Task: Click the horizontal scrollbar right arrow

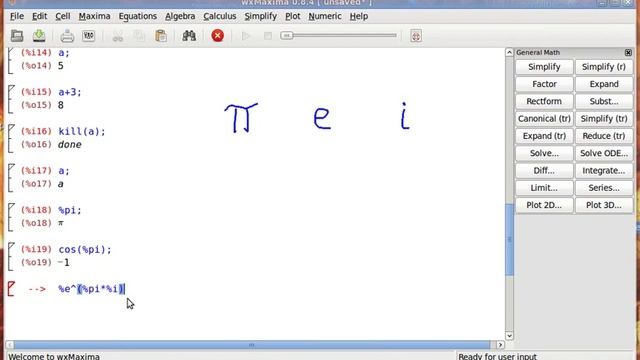Action: [x=500, y=345]
